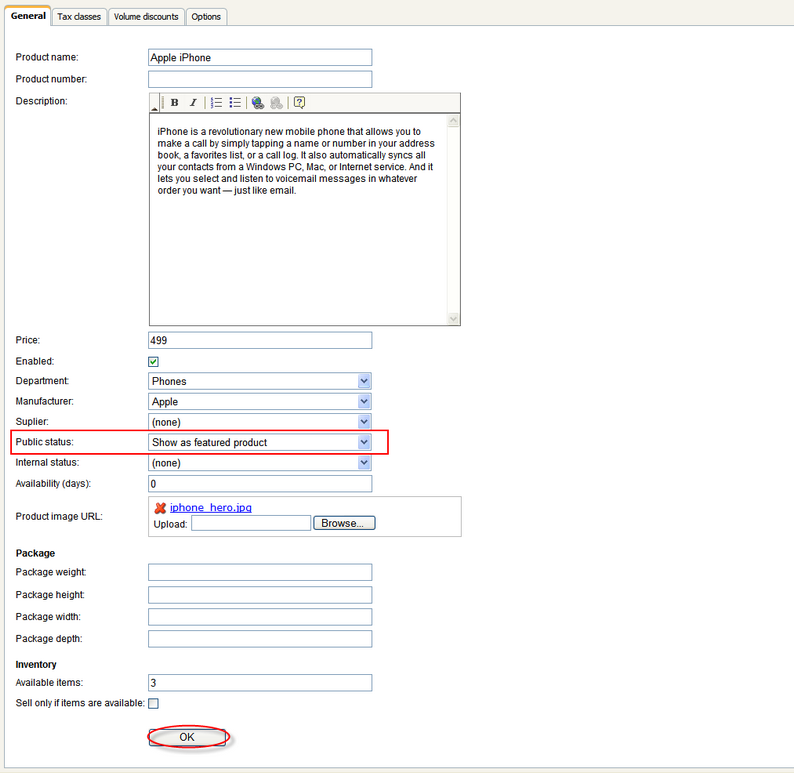Screen dimensions: 794x773
Task: Open the editor help icon
Action: pyautogui.click(x=299, y=103)
